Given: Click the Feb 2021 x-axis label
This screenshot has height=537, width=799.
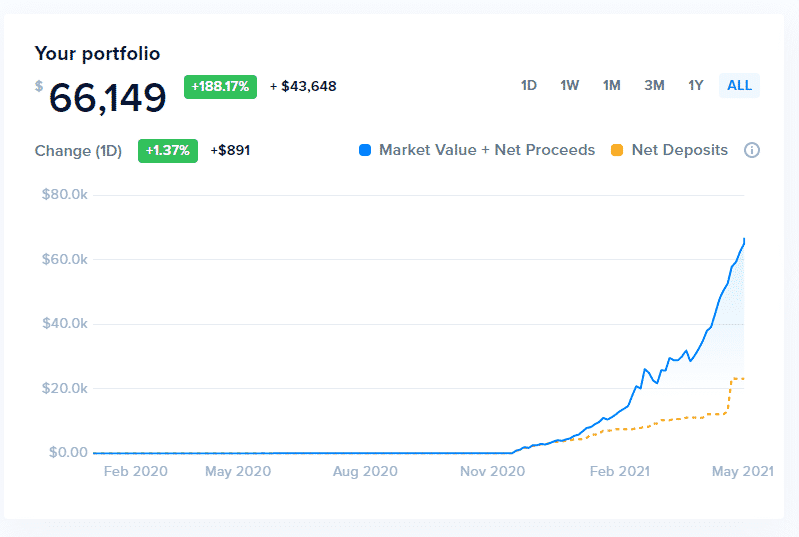Looking at the screenshot, I should click(619, 471).
